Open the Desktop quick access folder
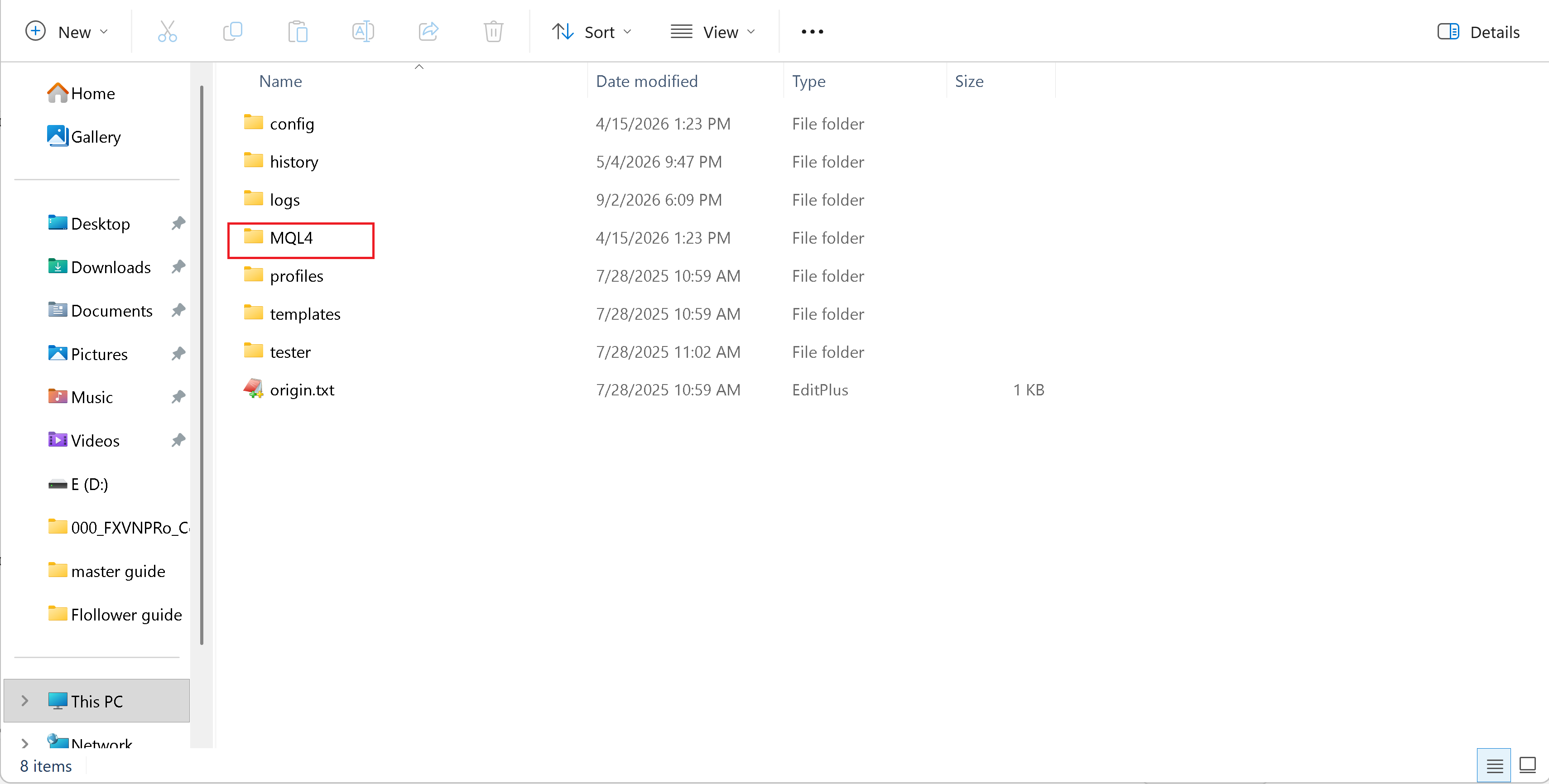1549x784 pixels. click(89, 224)
